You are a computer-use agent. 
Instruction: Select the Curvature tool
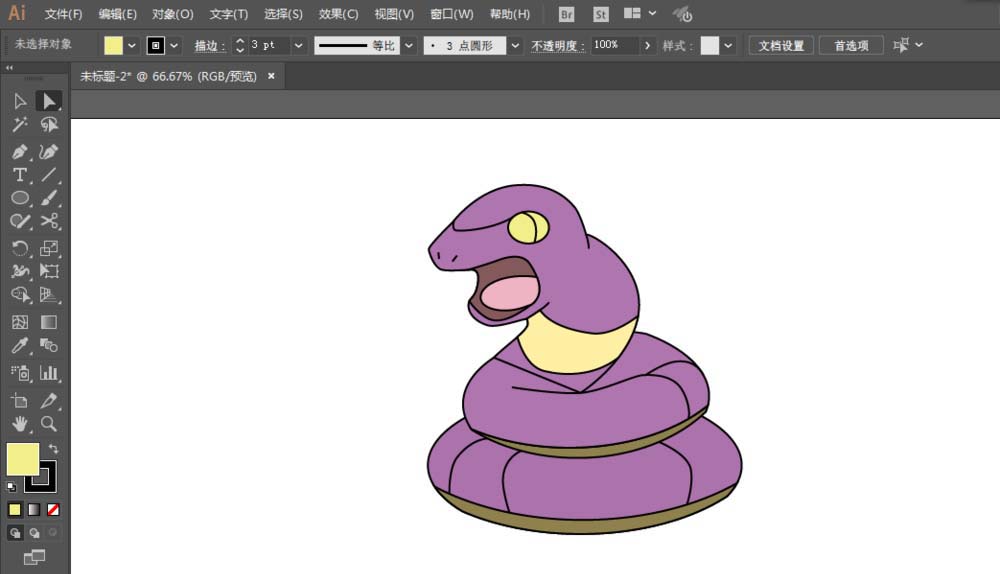[x=48, y=152]
